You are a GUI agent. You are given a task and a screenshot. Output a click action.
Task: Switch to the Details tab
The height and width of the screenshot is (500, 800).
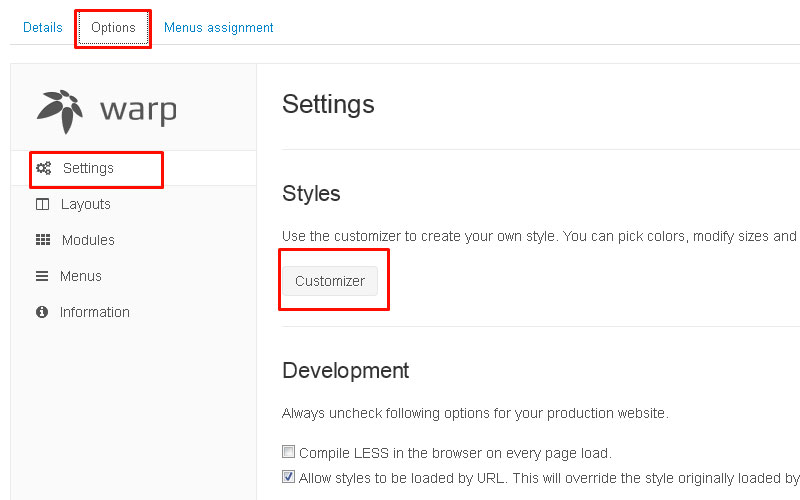tap(43, 28)
